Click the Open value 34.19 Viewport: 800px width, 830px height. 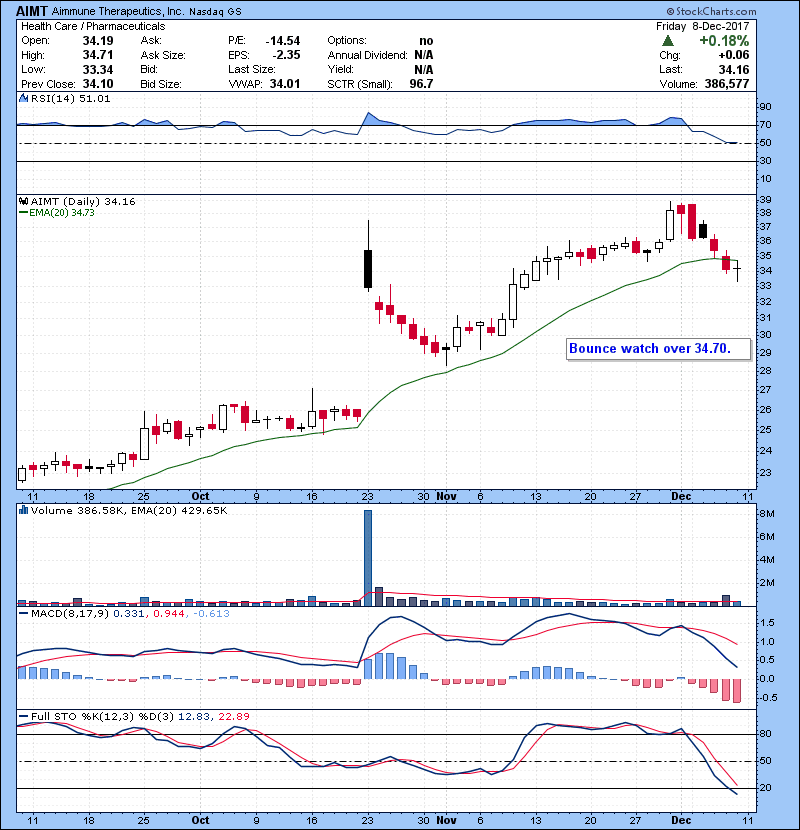point(98,41)
